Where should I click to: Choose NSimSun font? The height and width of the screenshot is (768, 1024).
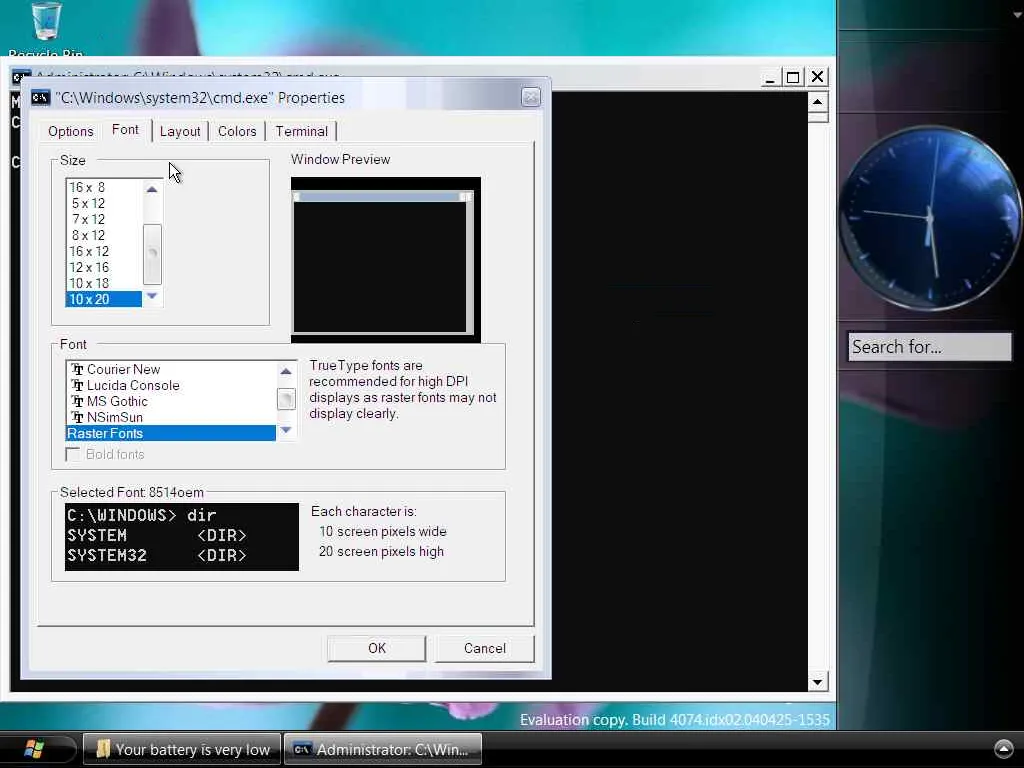[171, 417]
